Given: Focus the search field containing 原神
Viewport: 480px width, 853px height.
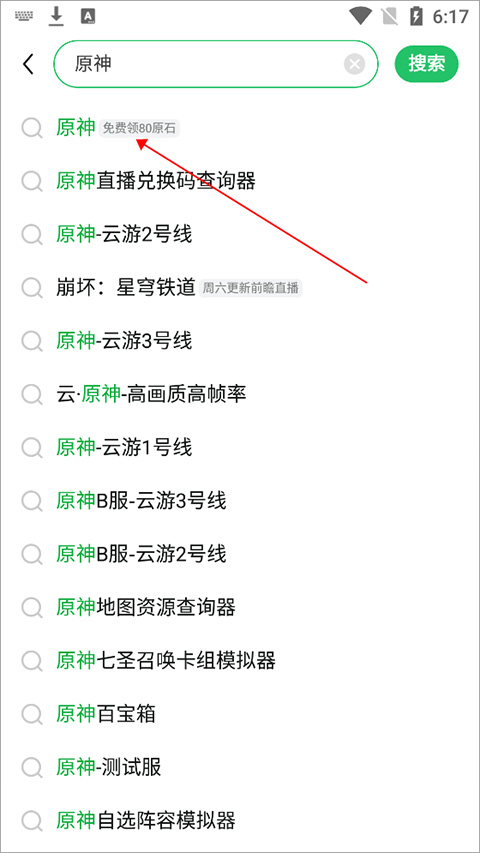Looking at the screenshot, I should click(216, 64).
